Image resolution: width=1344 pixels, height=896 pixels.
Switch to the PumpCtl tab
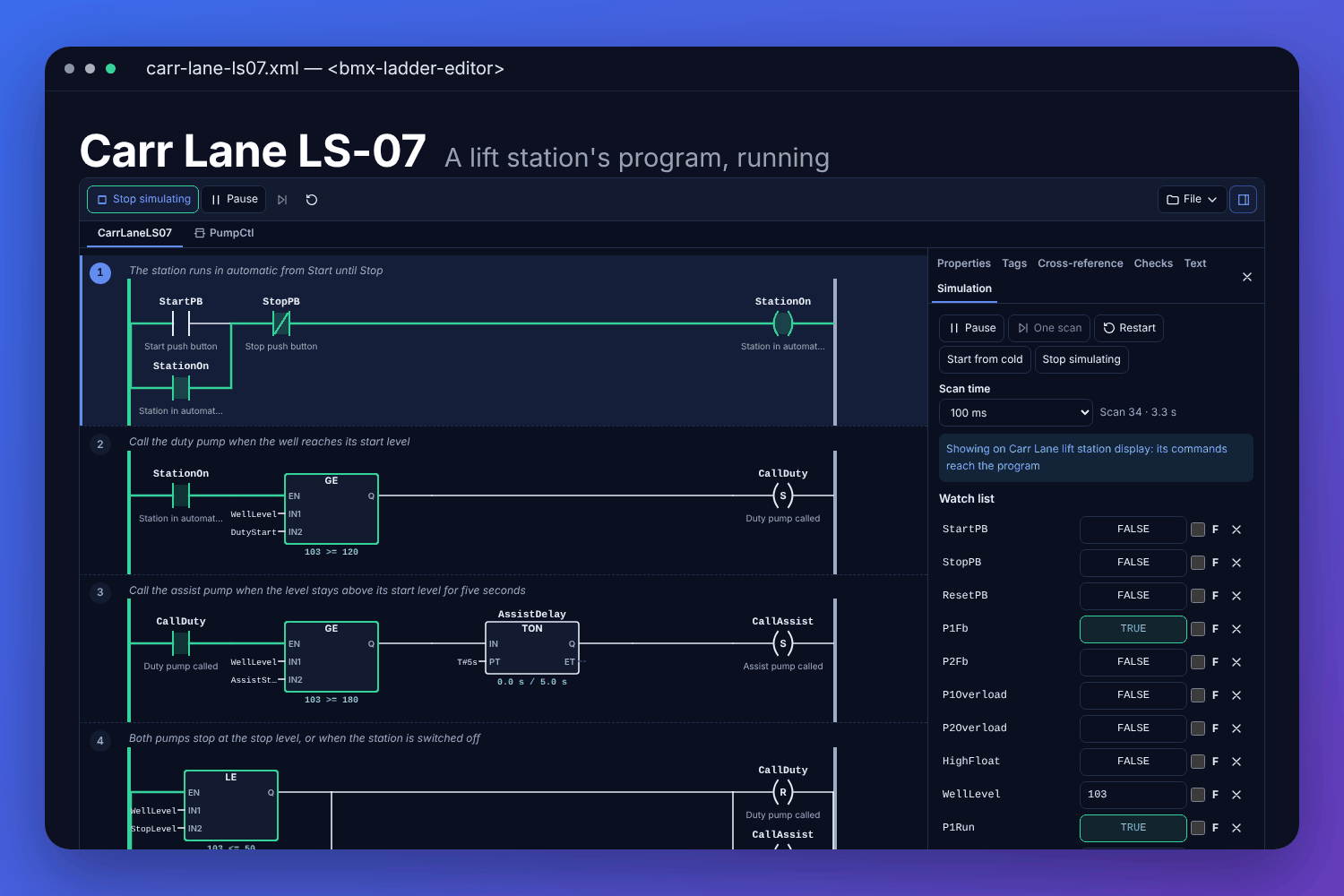point(224,233)
